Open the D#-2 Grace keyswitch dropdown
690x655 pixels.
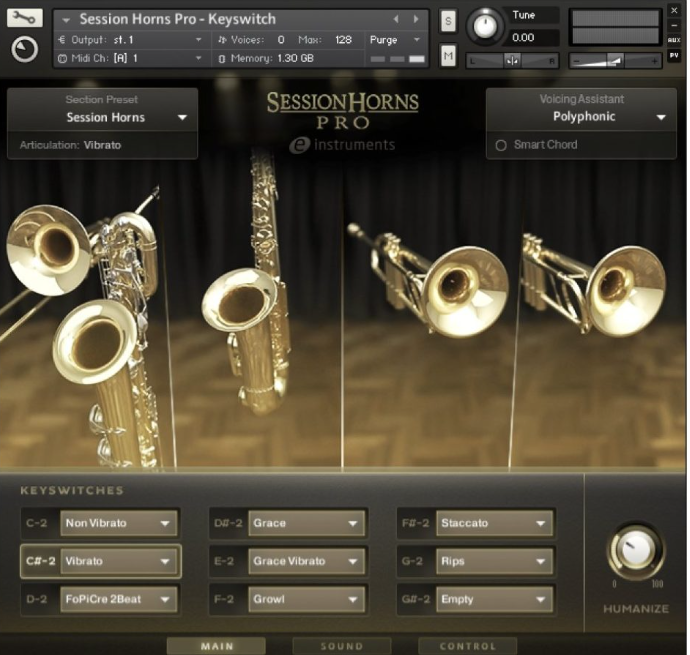click(x=306, y=523)
